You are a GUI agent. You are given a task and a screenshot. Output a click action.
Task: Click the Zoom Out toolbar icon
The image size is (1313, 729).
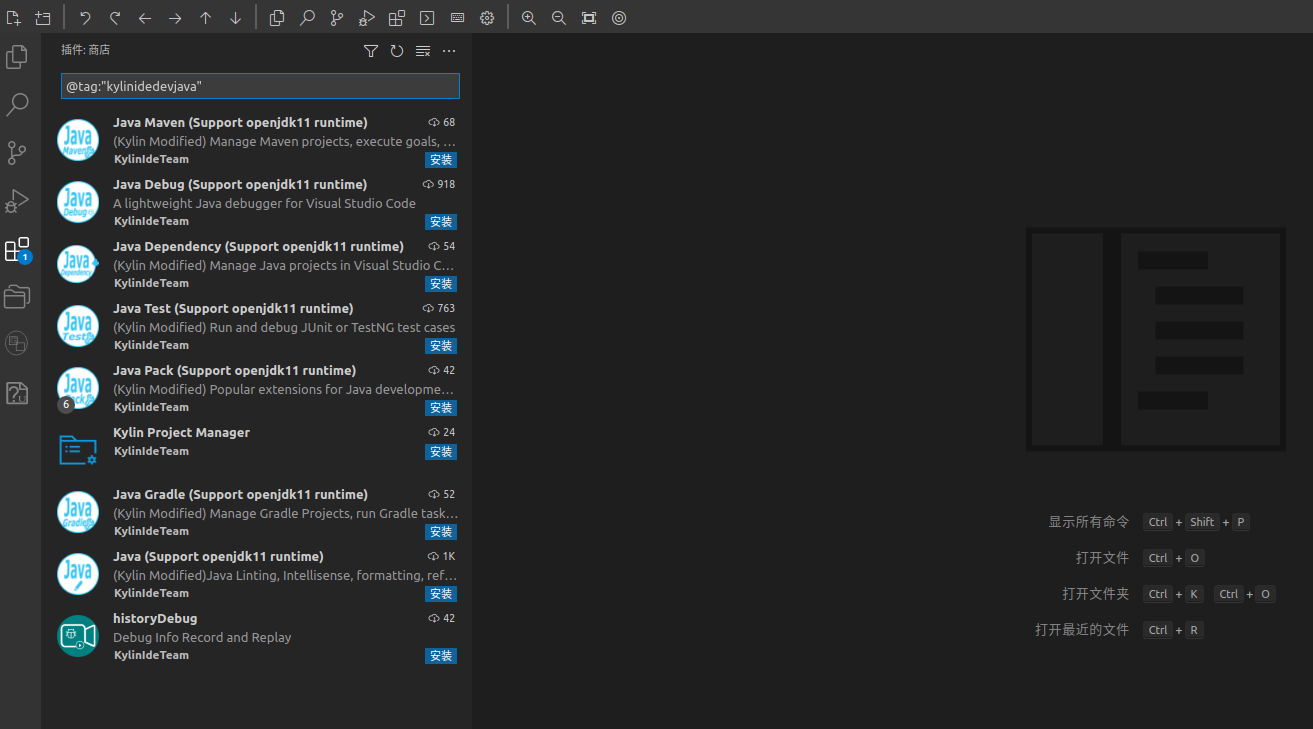[559, 18]
